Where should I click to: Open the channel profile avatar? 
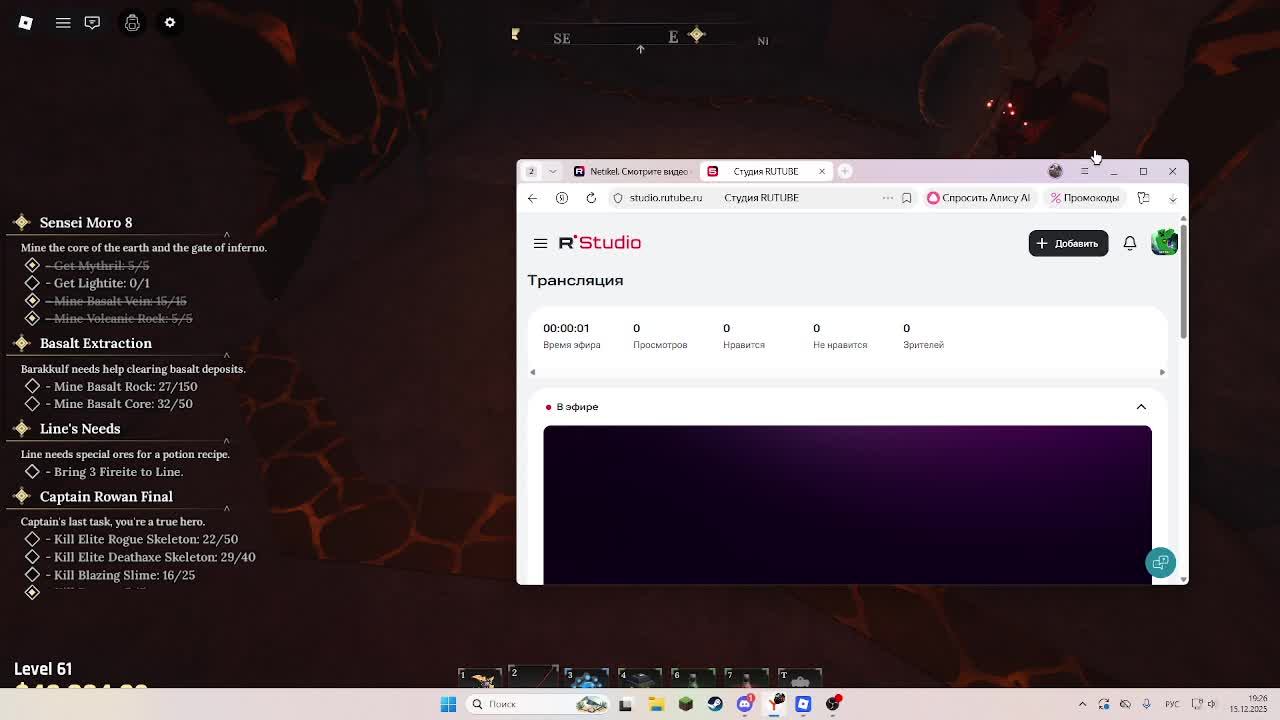pos(1164,242)
